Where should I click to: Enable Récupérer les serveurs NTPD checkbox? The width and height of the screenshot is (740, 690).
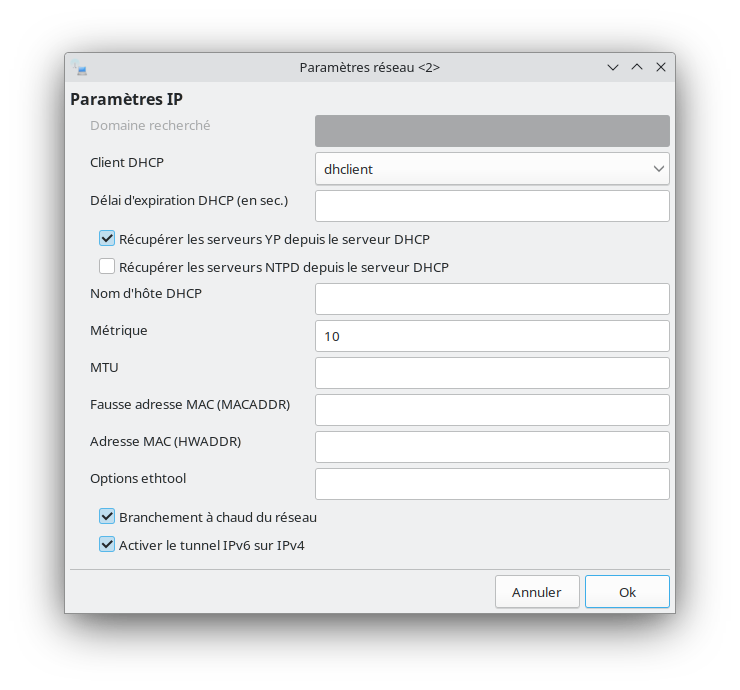pyautogui.click(x=107, y=266)
